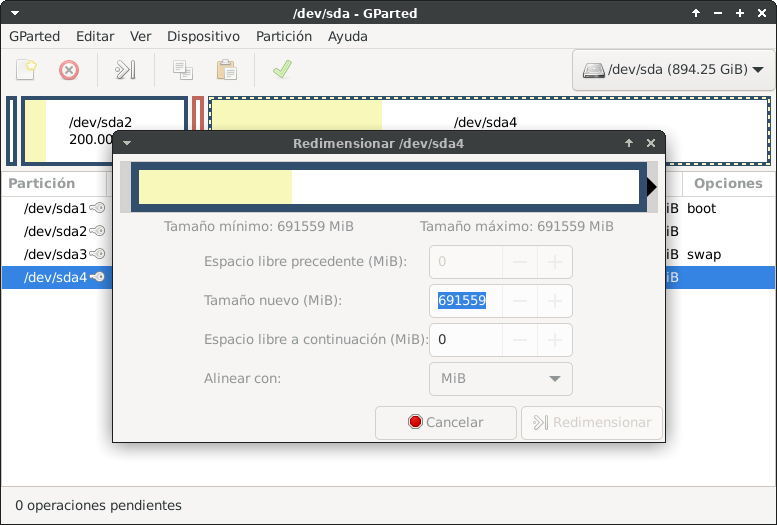Click the green apply operations checkmark
The height and width of the screenshot is (525, 777).
(282, 70)
